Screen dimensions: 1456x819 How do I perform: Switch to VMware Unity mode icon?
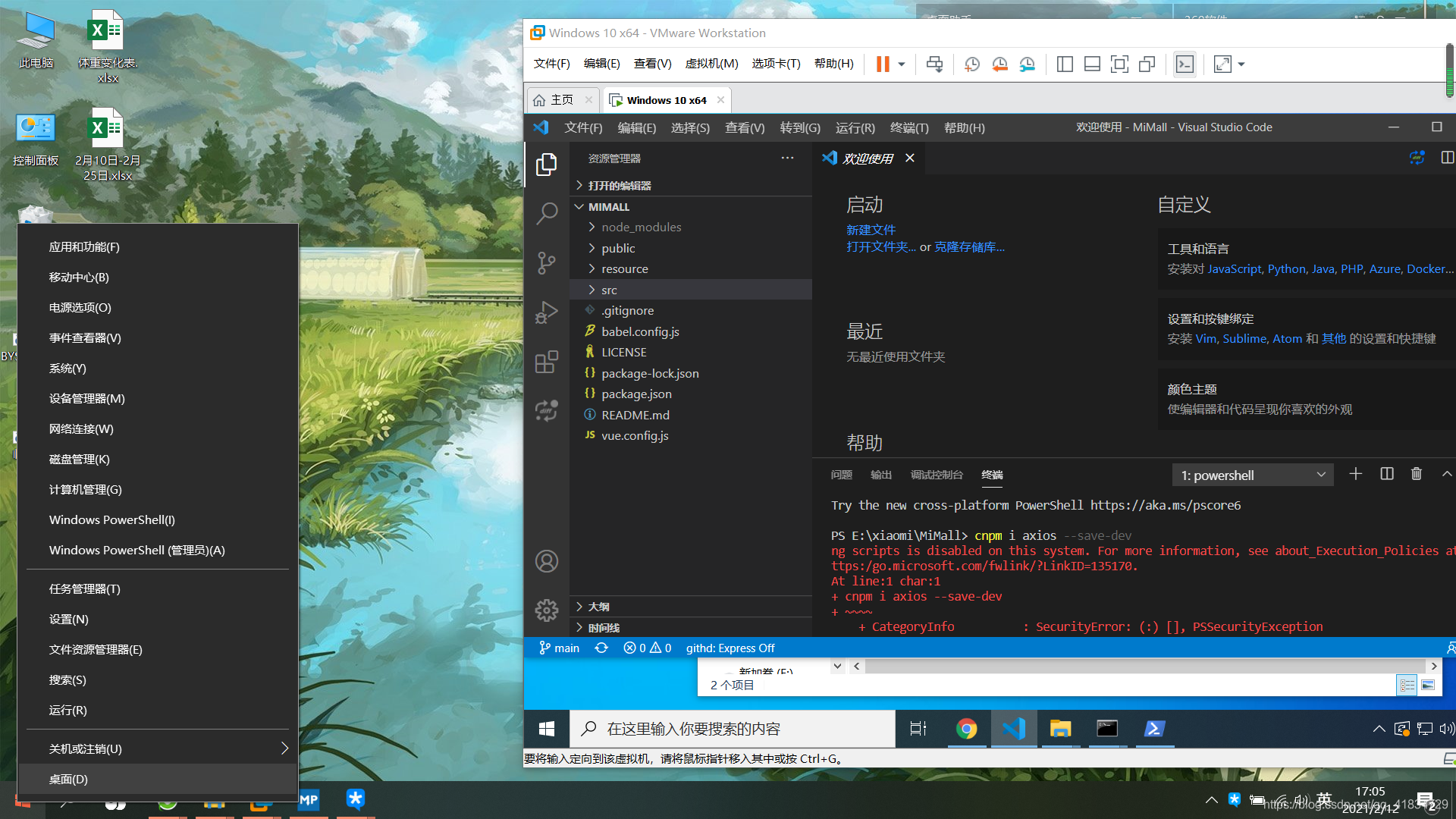coord(1147,64)
